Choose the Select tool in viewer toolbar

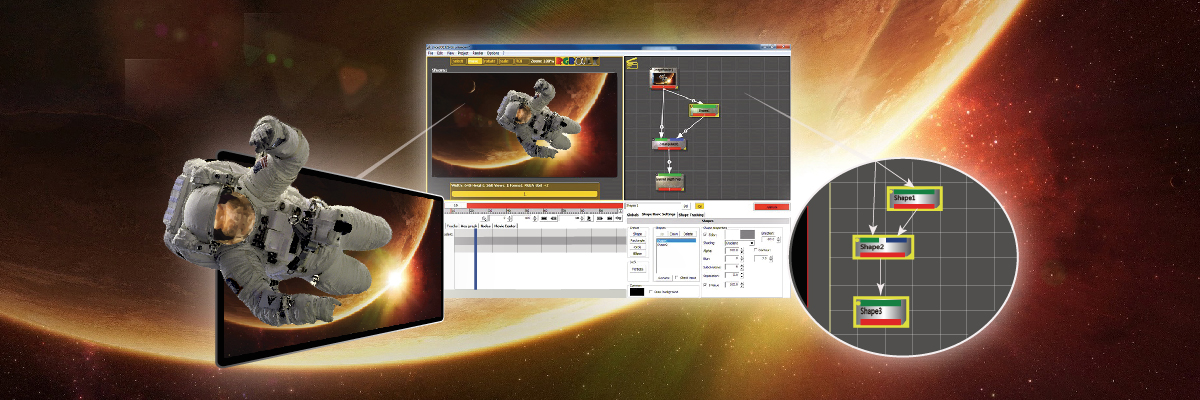(x=458, y=61)
